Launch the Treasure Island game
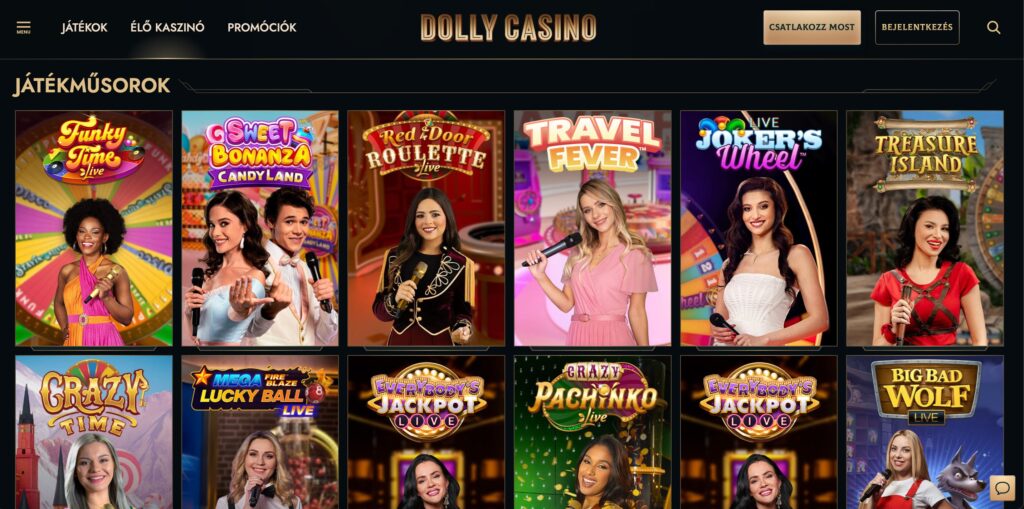Screen dimensions: 1024x509 point(925,228)
